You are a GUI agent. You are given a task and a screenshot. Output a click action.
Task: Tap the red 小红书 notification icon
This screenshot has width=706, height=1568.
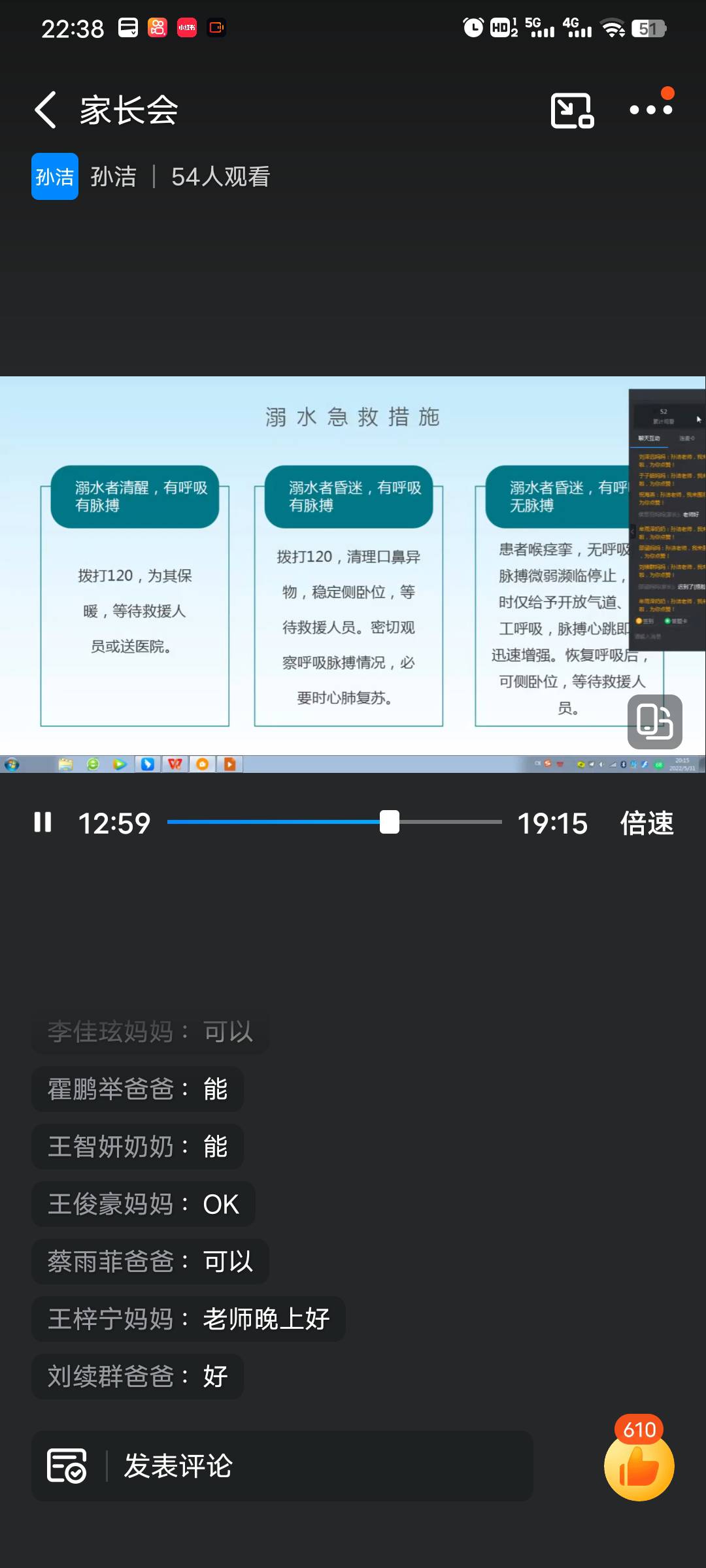coord(187,27)
